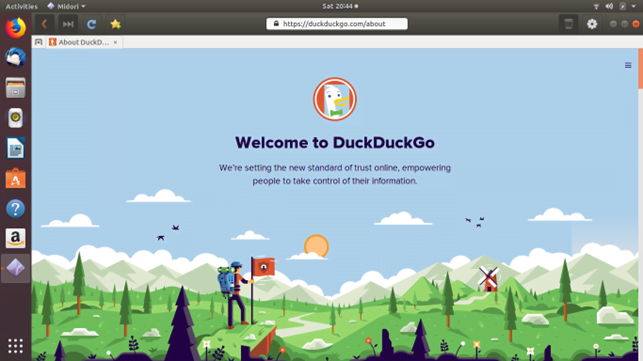Click the vertical scrollbar thumb
This screenshot has height=361, width=643.
point(640,69)
